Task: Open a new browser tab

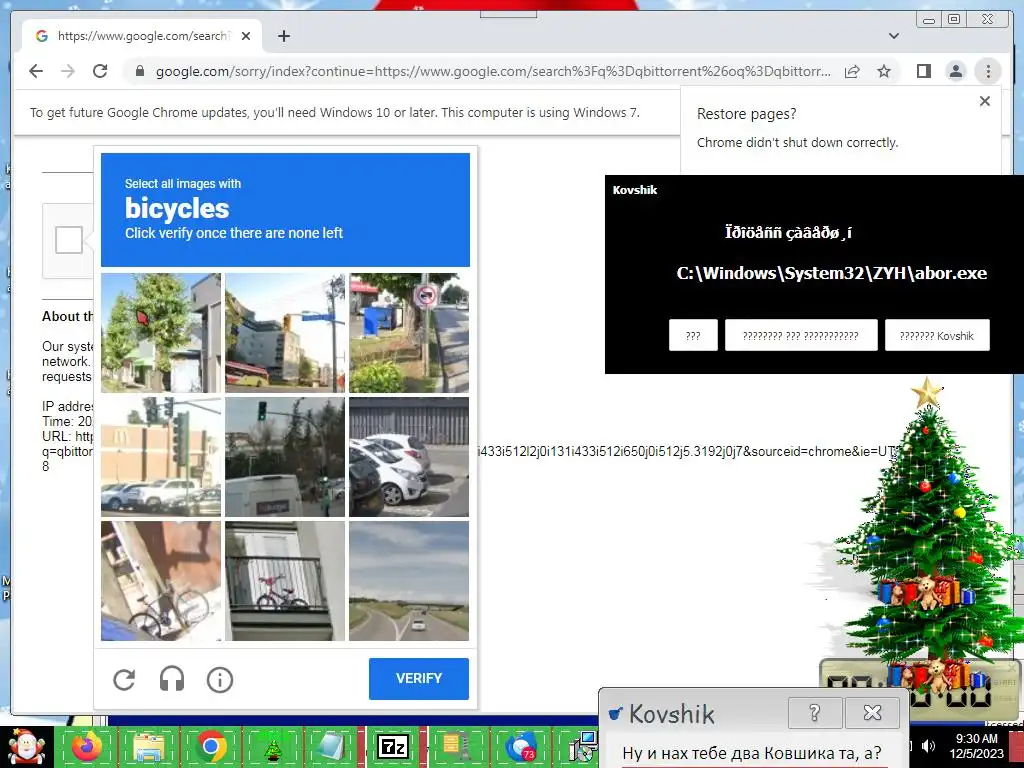Action: click(x=283, y=36)
